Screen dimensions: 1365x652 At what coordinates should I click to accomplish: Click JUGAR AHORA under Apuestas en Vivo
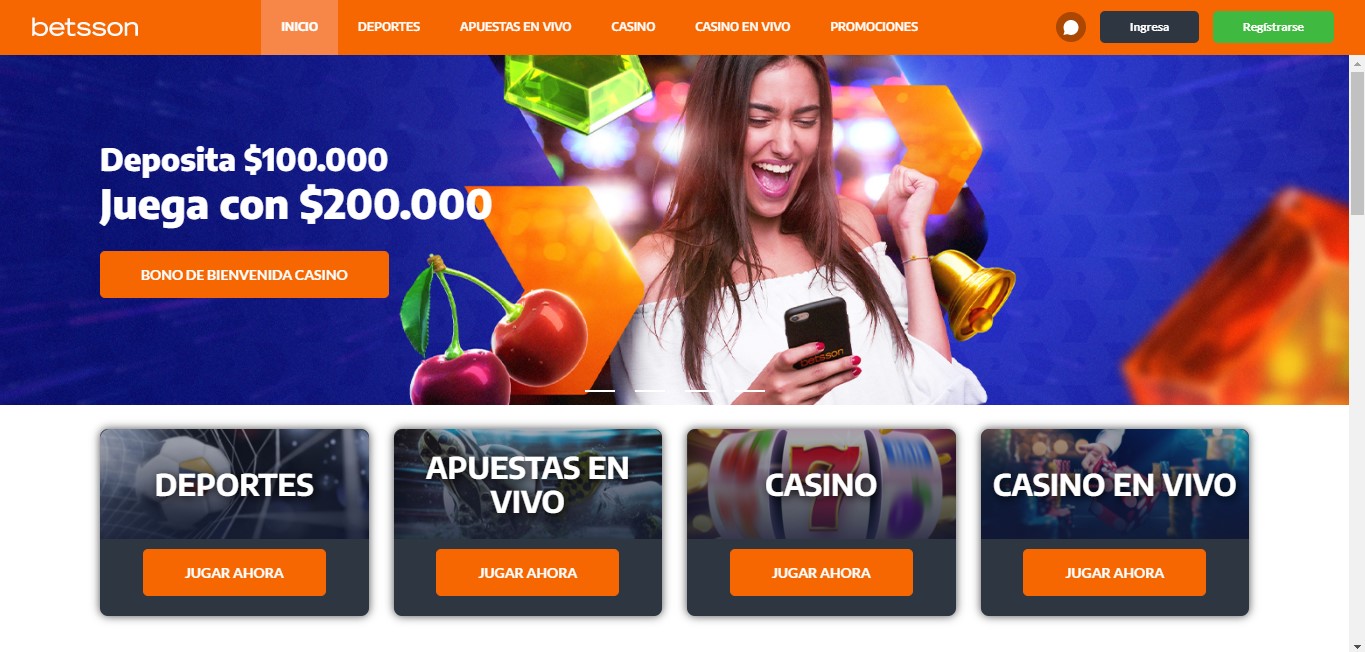pyautogui.click(x=527, y=573)
